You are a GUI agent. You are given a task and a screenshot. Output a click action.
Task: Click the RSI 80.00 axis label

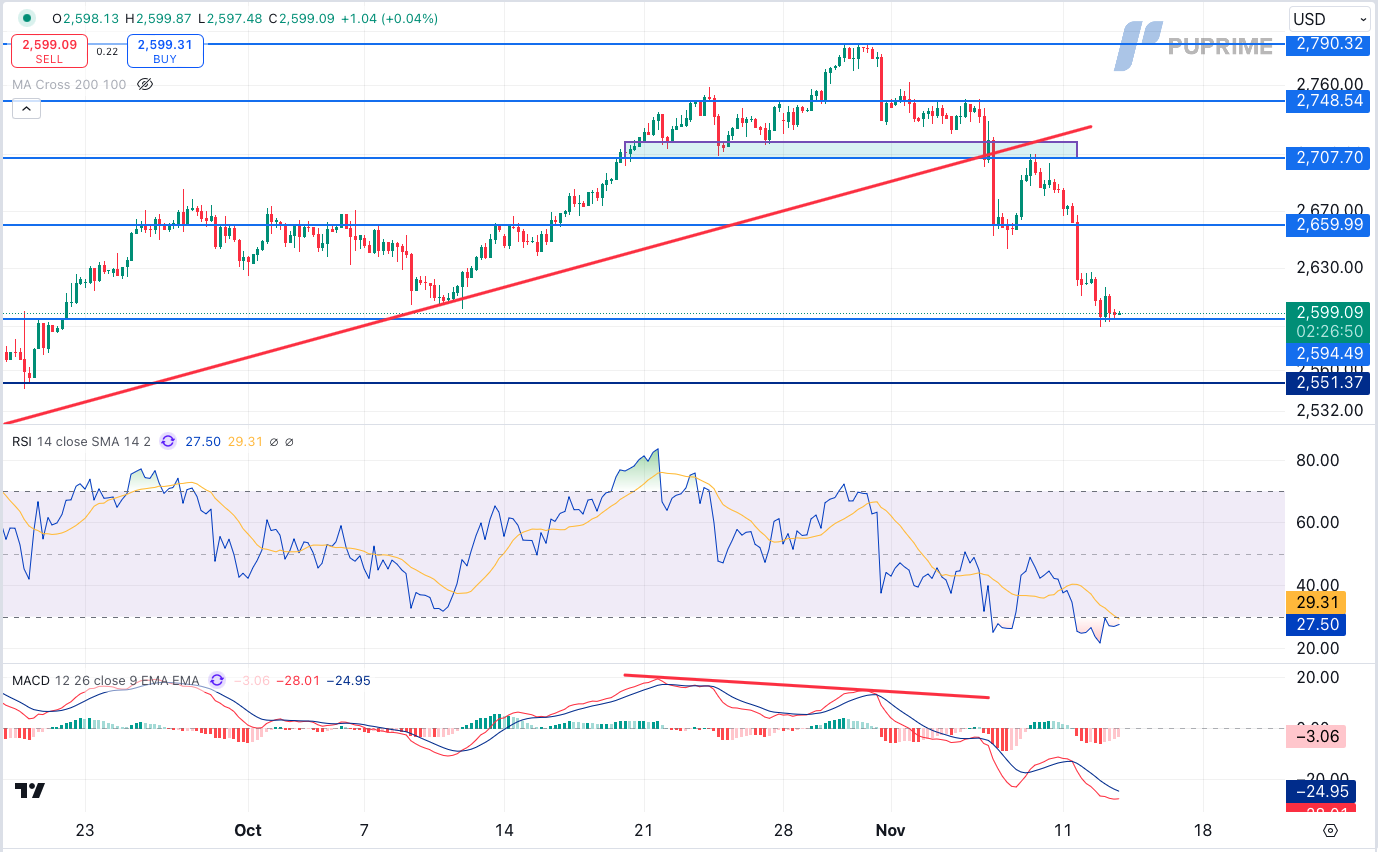(x=1316, y=460)
